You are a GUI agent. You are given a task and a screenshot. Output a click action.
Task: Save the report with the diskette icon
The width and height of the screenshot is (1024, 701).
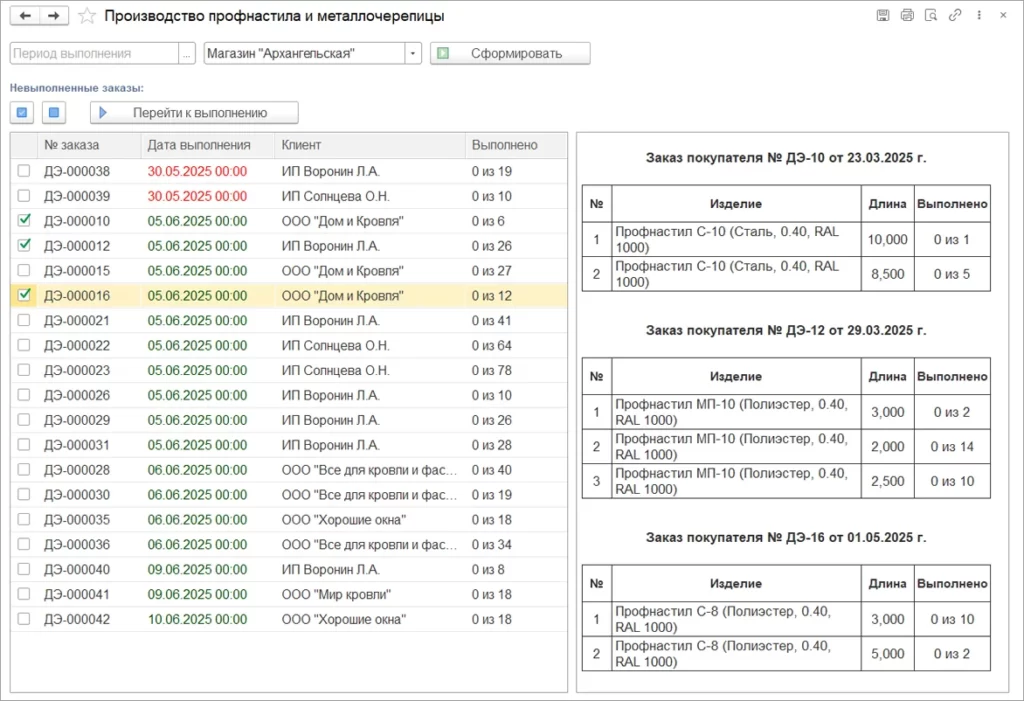click(x=883, y=15)
